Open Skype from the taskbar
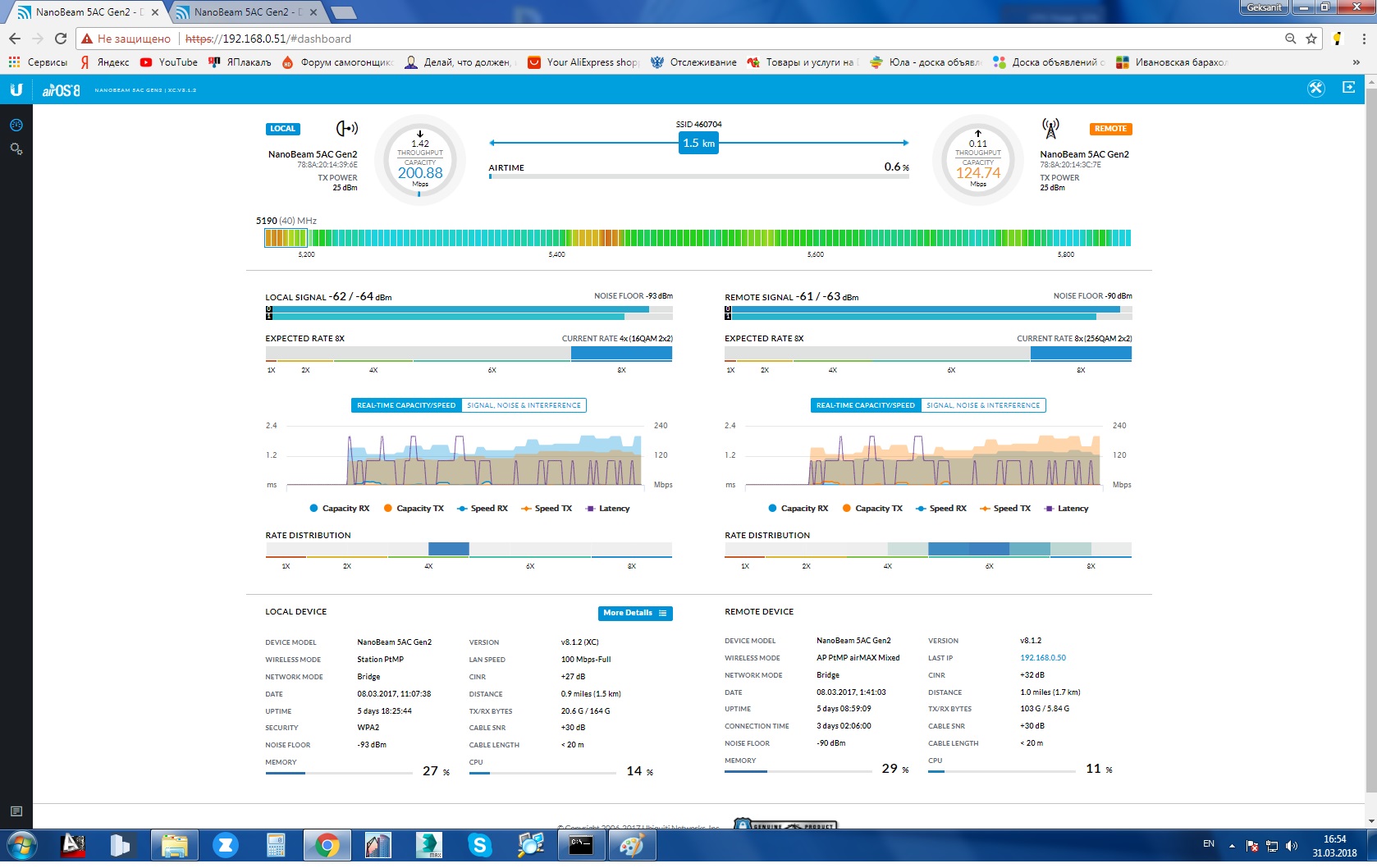The image size is (1377, 868). pyautogui.click(x=480, y=845)
